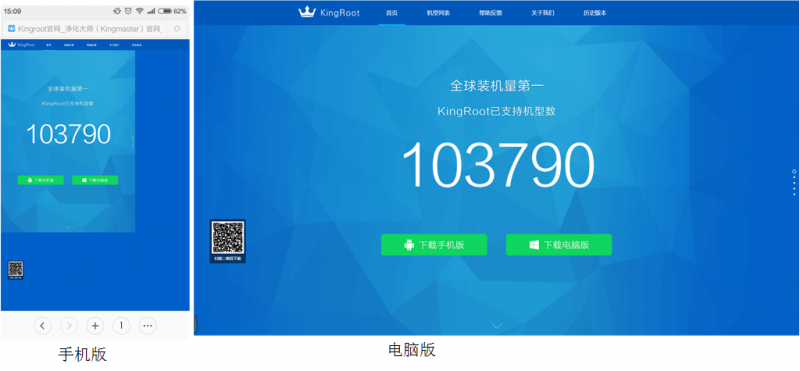The height and width of the screenshot is (371, 800).
Task: Click the large 下载手机版 button on desktop page
Action: (x=434, y=245)
